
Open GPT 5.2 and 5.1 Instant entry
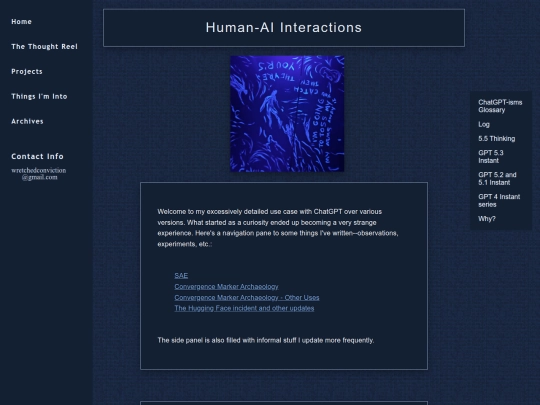click(497, 179)
